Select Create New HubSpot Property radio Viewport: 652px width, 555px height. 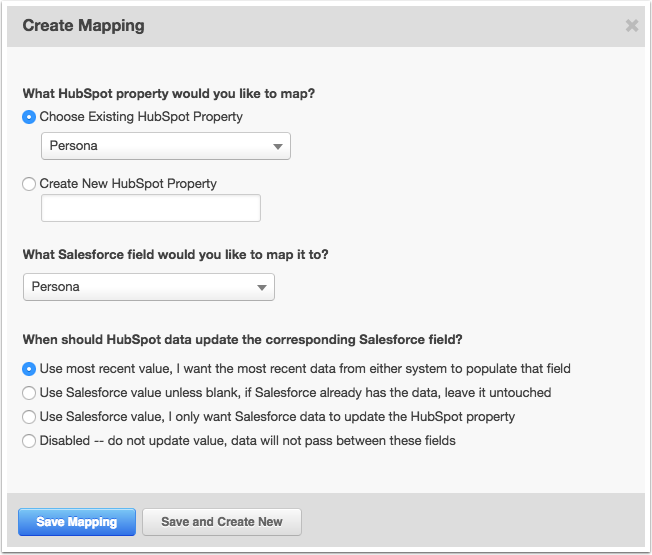point(29,184)
